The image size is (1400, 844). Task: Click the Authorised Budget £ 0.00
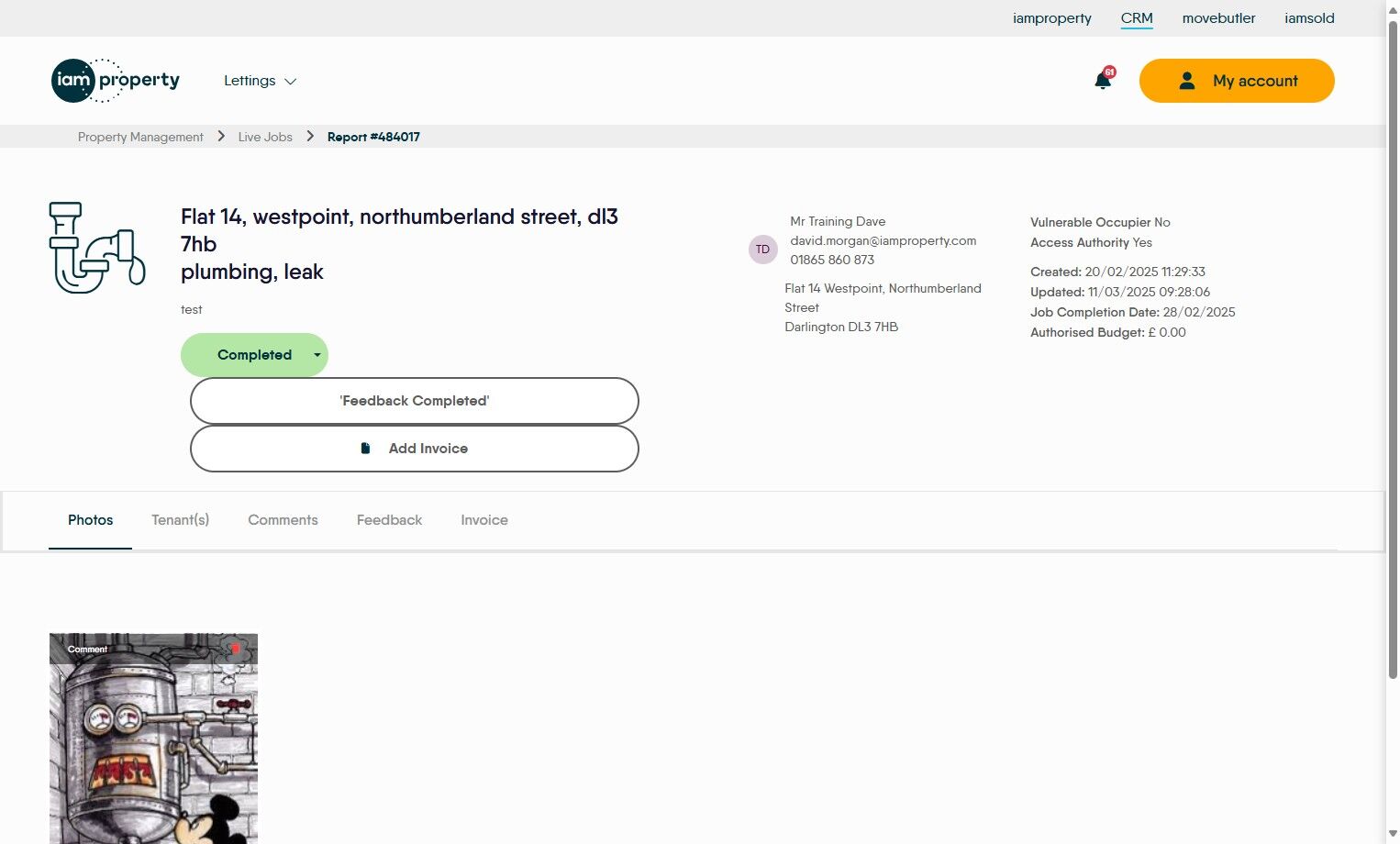coord(1108,332)
